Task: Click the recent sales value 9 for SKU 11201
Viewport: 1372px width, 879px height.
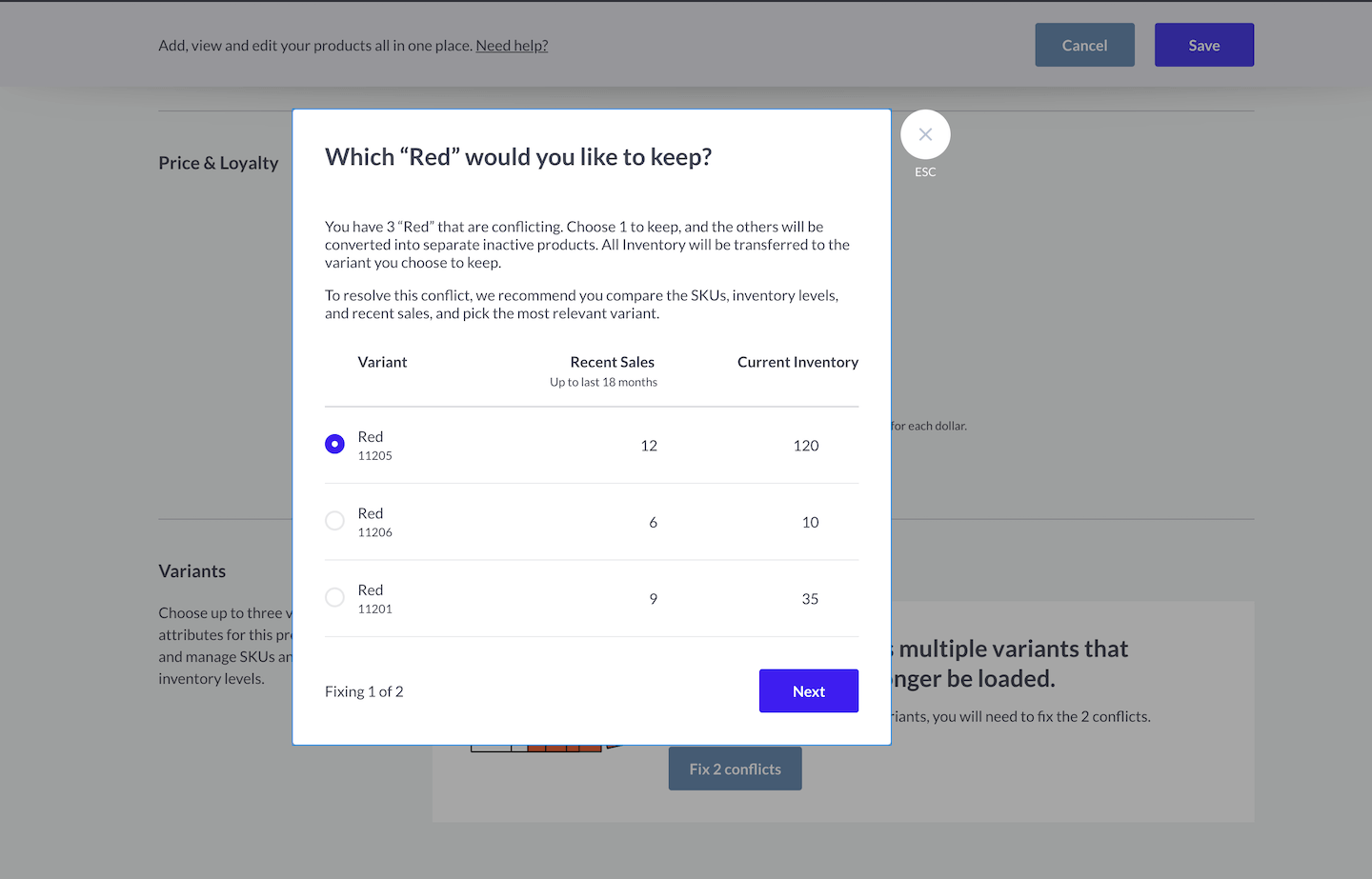Action: point(653,599)
